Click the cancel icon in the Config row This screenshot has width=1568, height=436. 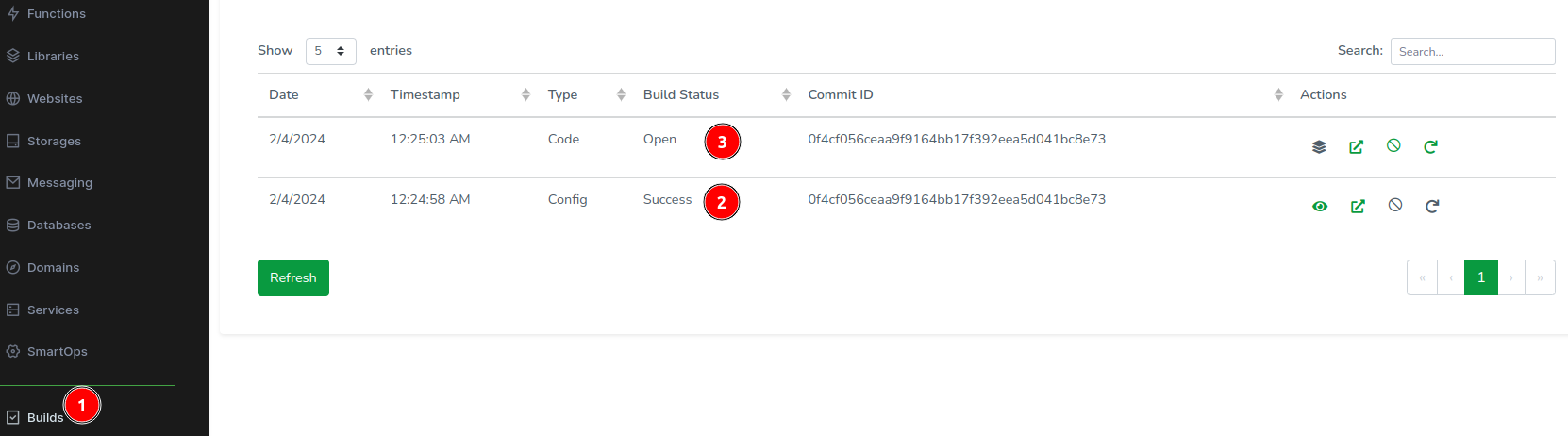click(1395, 206)
